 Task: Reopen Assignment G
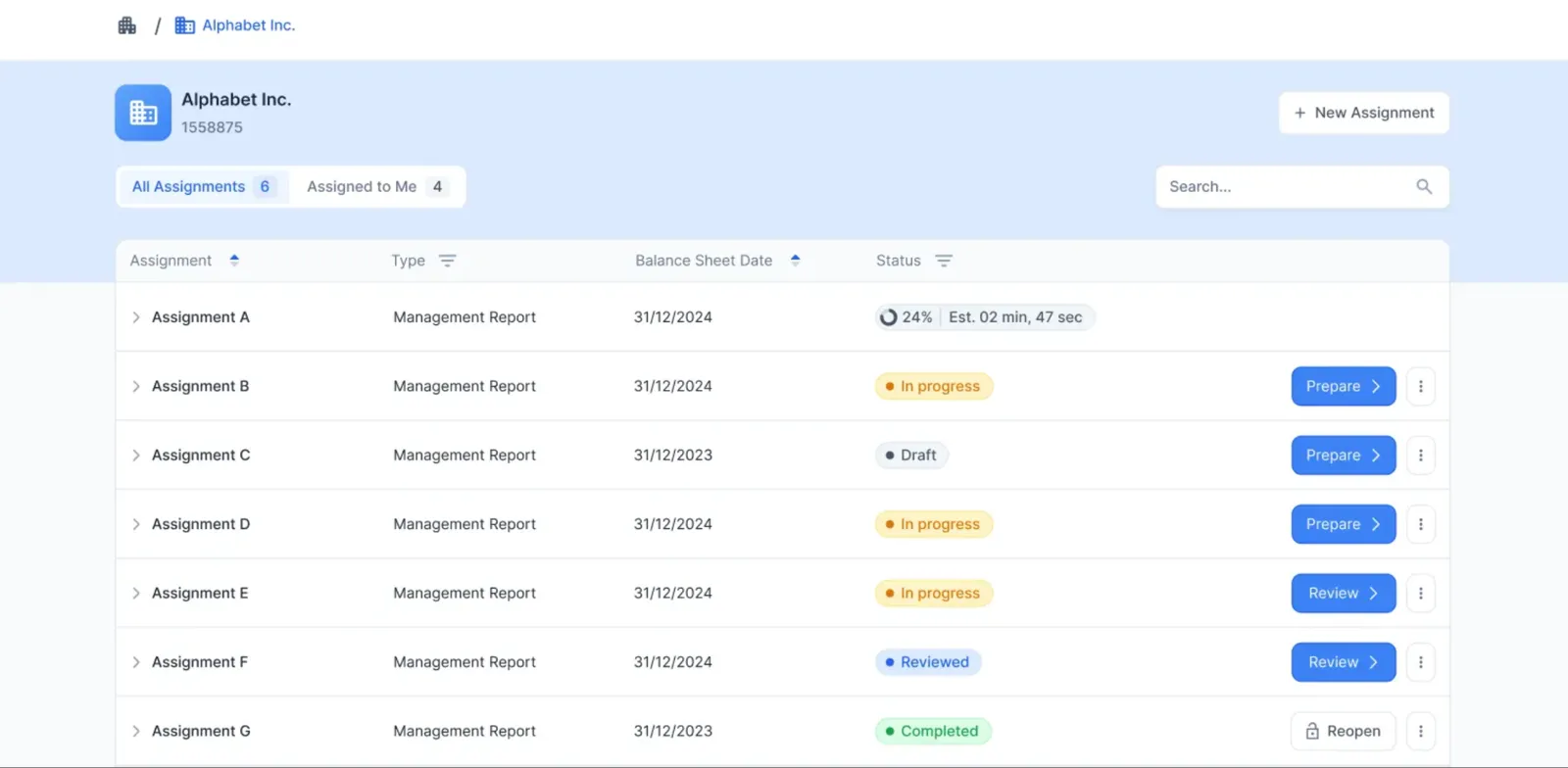coord(1343,731)
